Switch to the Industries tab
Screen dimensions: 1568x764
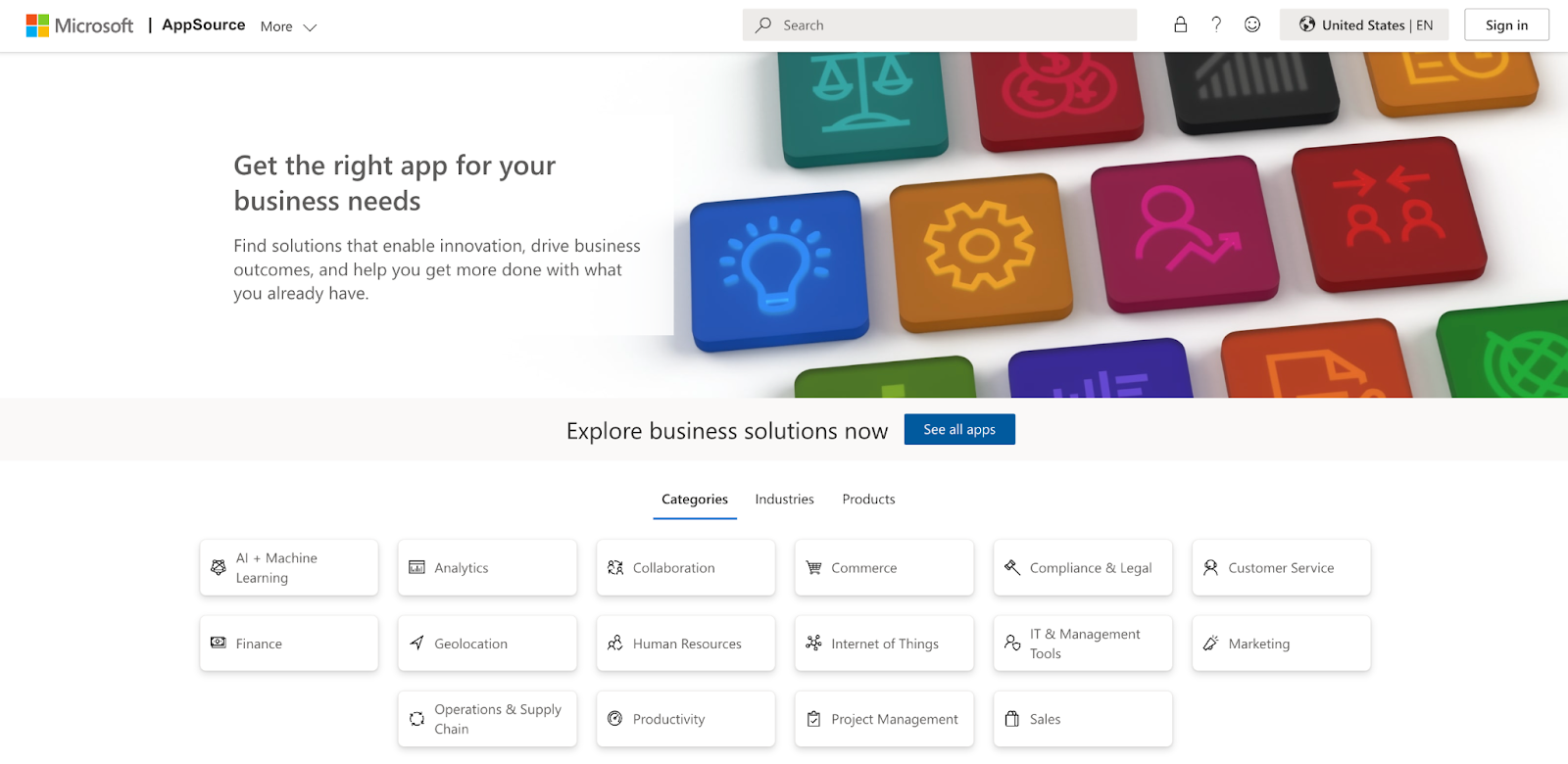tap(784, 500)
